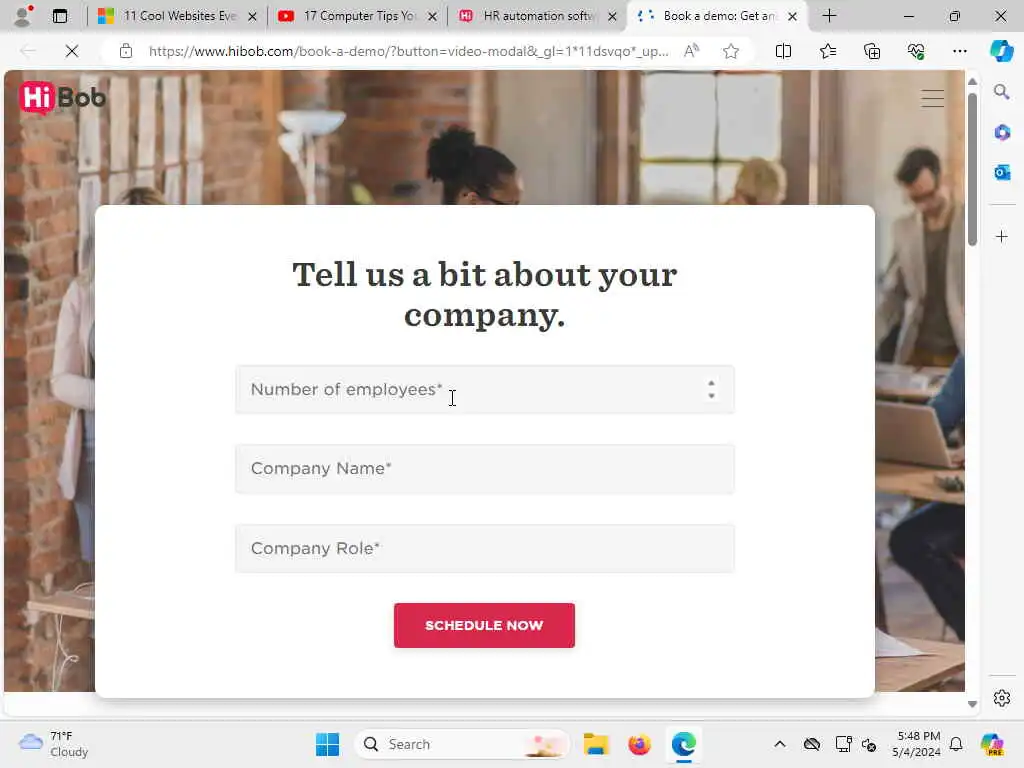Open the sidebar search icon
Image resolution: width=1024 pixels, height=768 pixels.
pos(1001,92)
